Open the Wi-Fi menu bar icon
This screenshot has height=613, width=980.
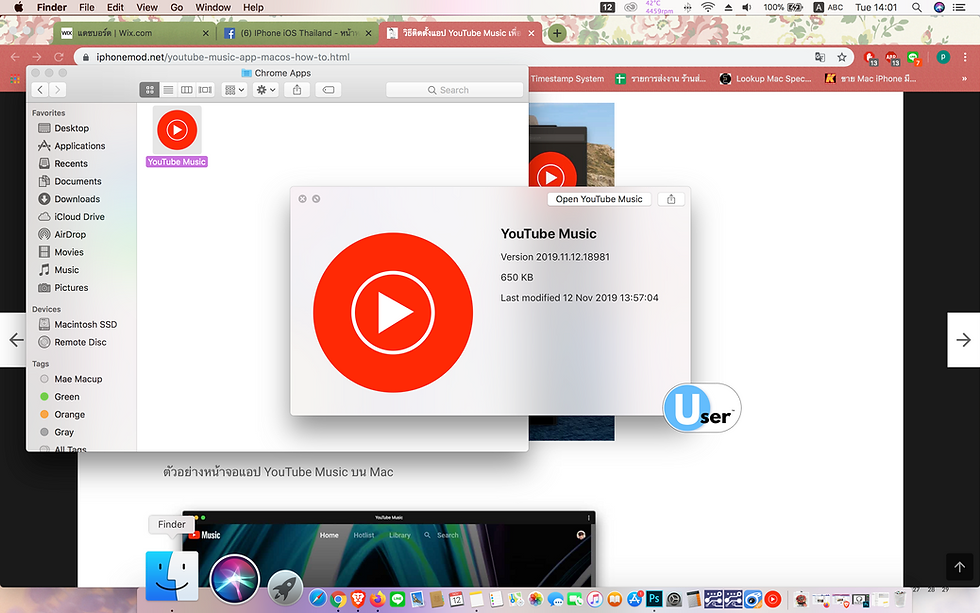[x=708, y=7]
